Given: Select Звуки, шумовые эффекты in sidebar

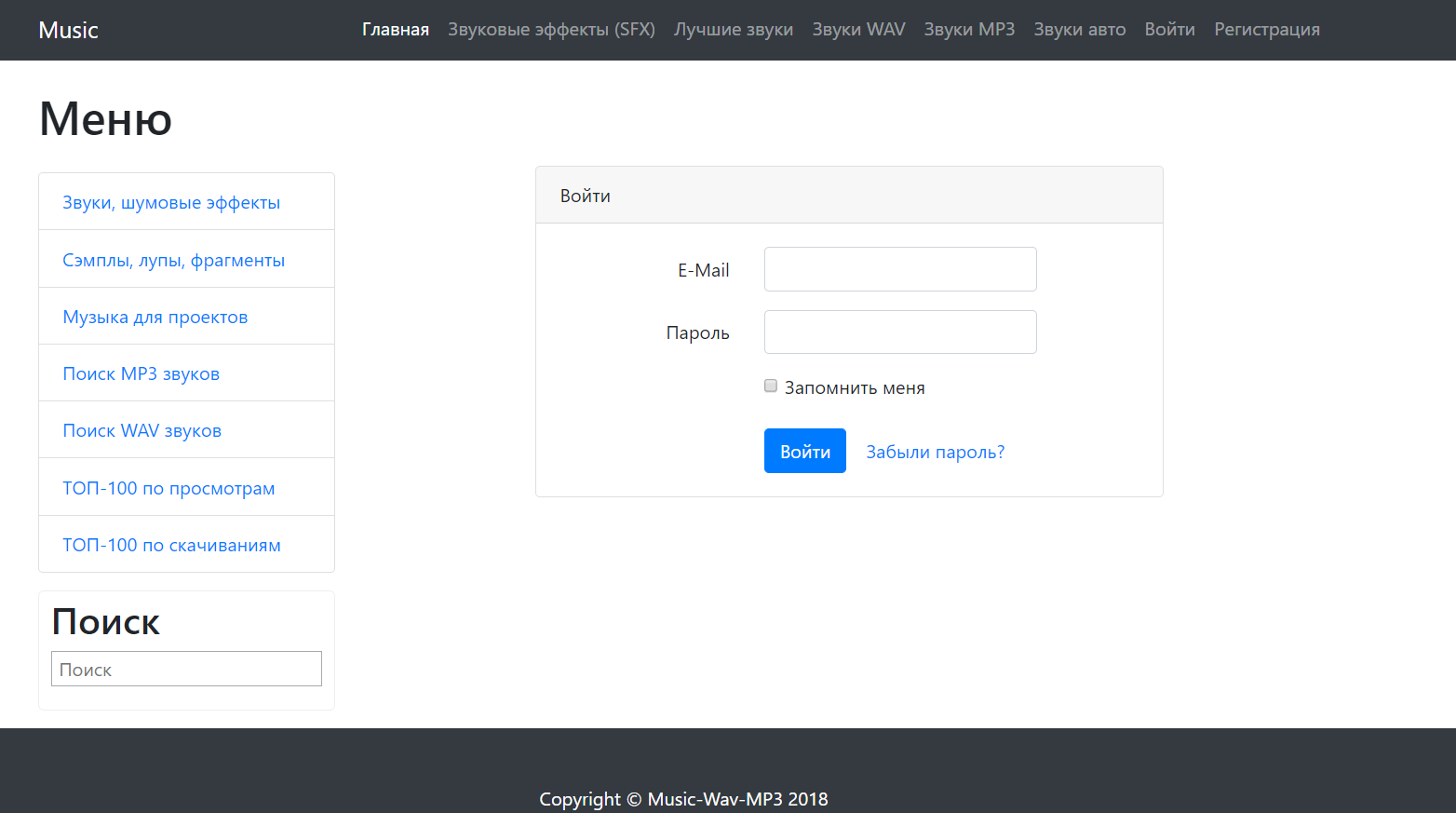Looking at the screenshot, I should pyautogui.click(x=171, y=203).
